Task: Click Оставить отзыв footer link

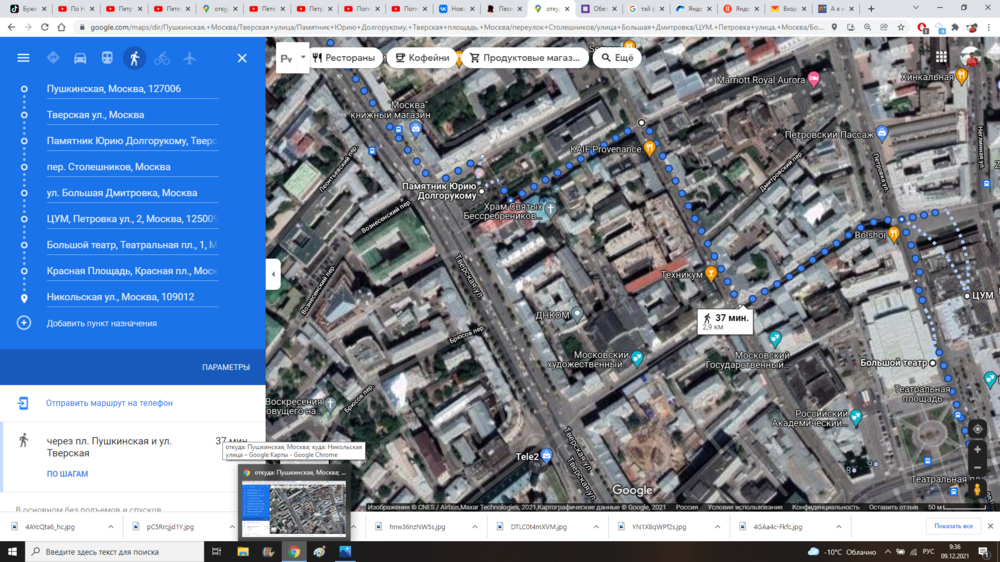Action: [x=893, y=507]
